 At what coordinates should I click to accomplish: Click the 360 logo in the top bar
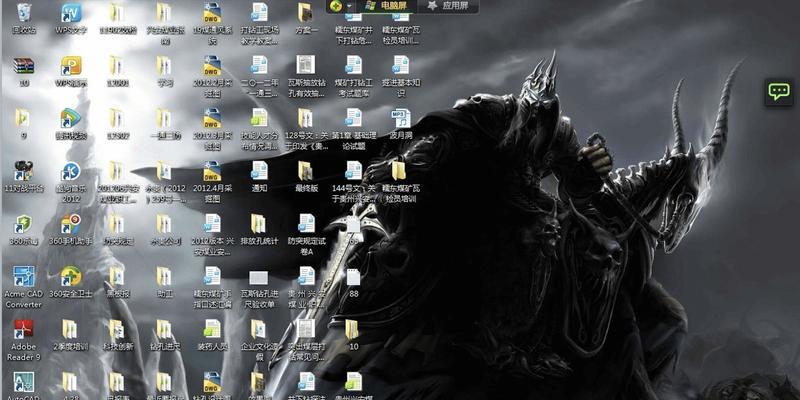[x=335, y=6]
